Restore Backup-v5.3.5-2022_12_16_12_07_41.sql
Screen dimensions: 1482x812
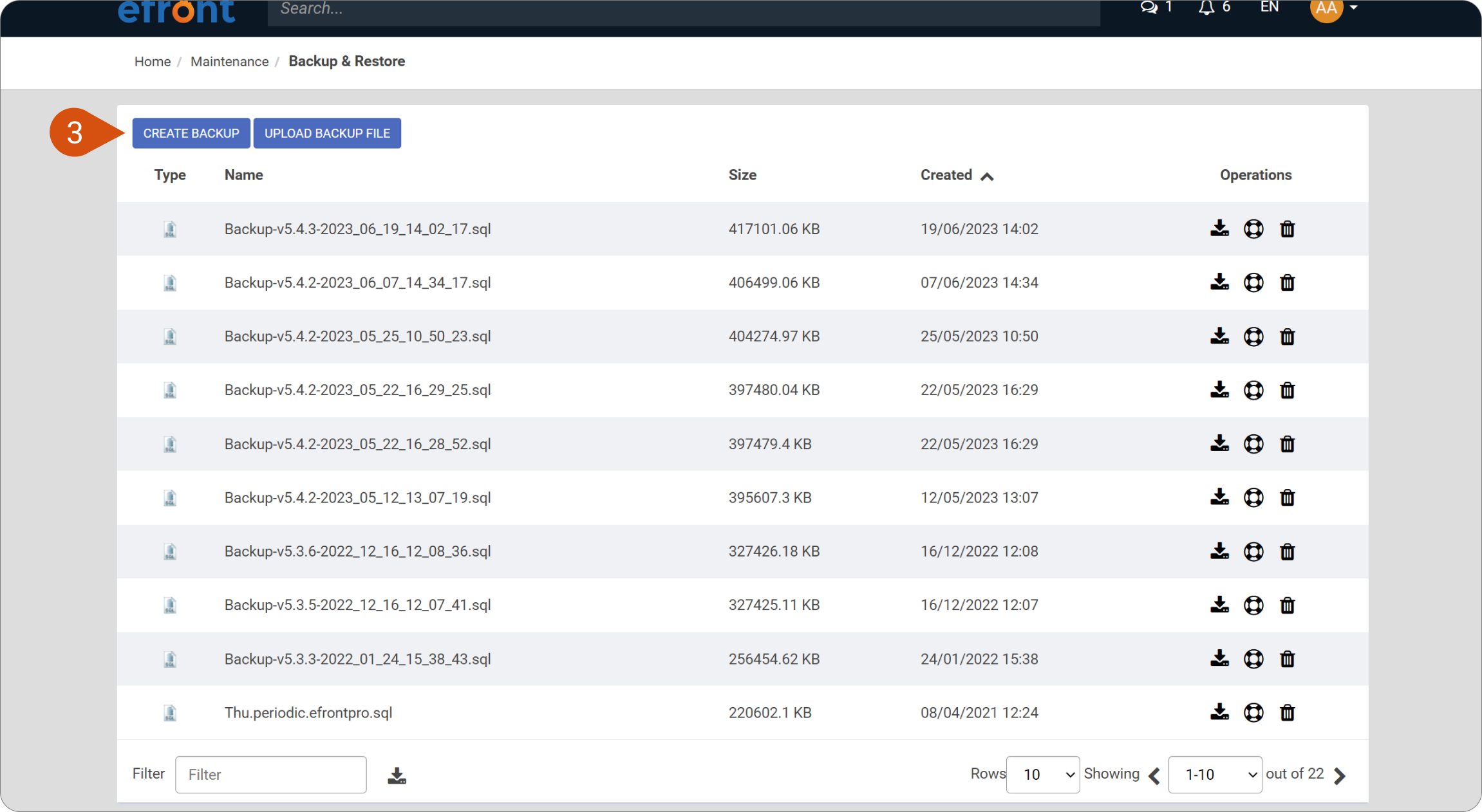coord(1253,605)
